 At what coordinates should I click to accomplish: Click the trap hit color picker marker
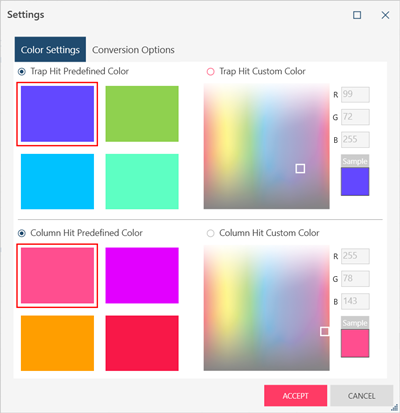click(x=300, y=168)
